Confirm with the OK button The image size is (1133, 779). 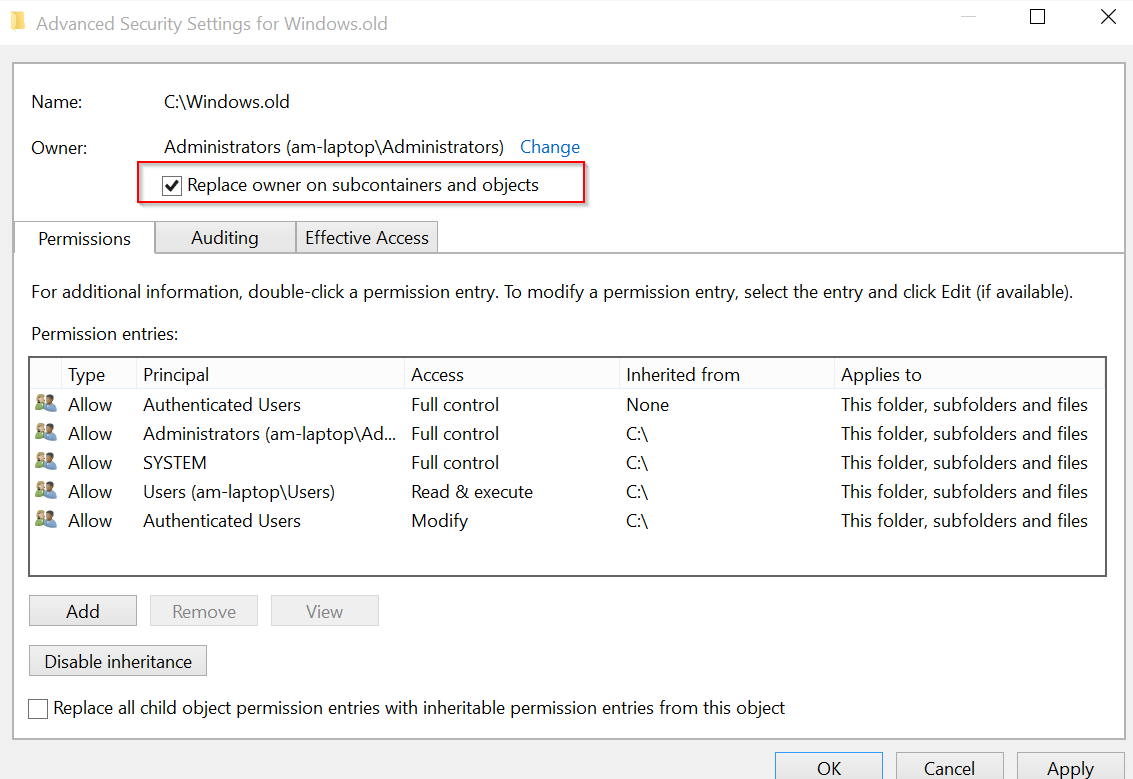[x=828, y=767]
